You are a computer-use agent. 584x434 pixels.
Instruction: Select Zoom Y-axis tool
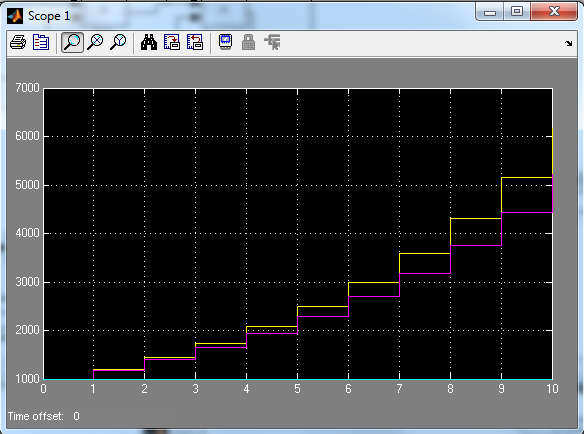118,42
